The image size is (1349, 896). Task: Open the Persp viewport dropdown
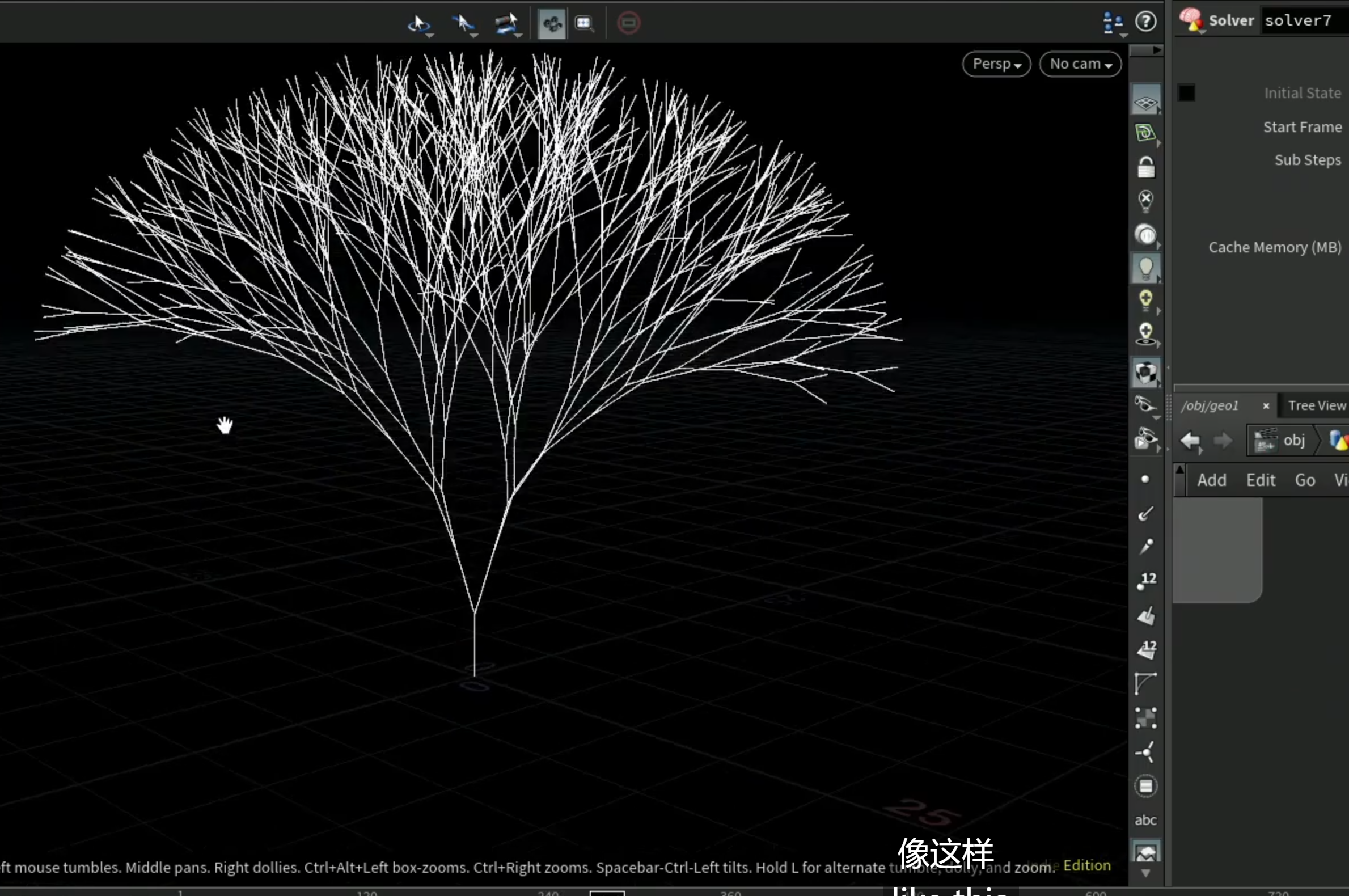click(x=996, y=64)
